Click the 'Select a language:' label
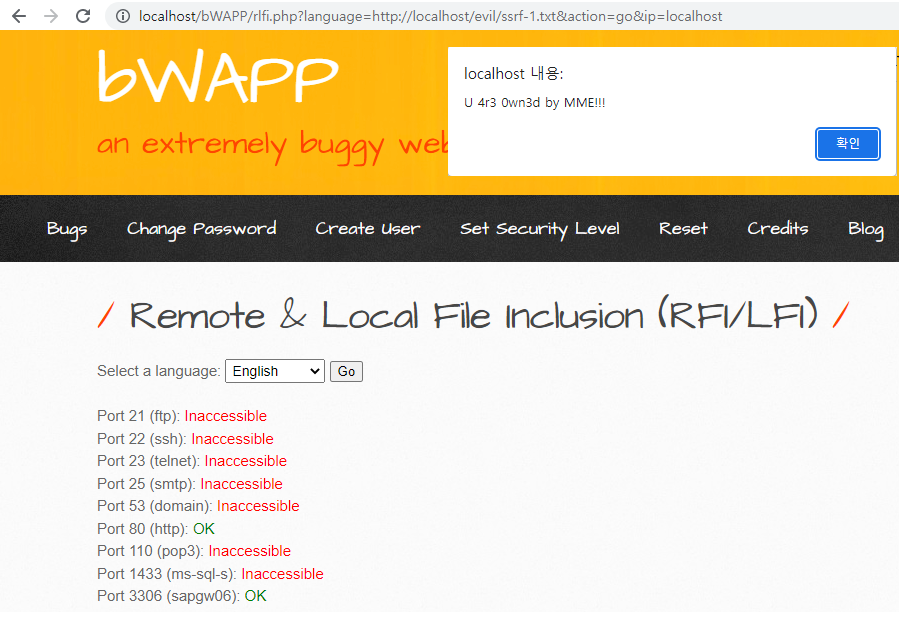901x618 pixels. (159, 371)
